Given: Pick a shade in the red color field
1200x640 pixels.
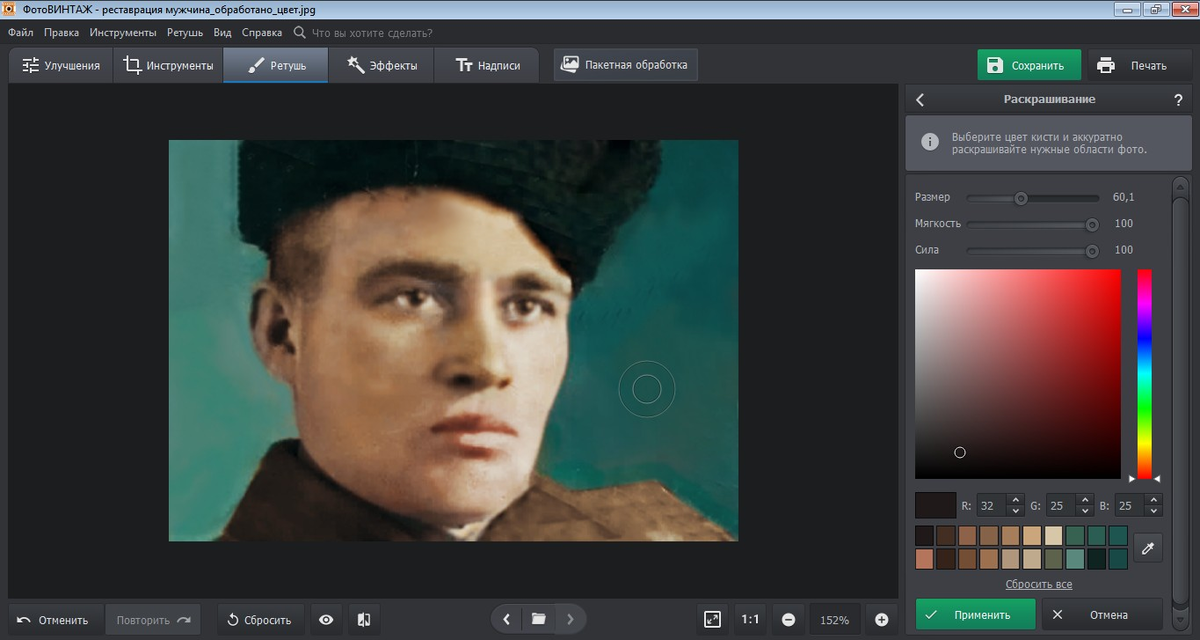Looking at the screenshot, I should [1018, 373].
